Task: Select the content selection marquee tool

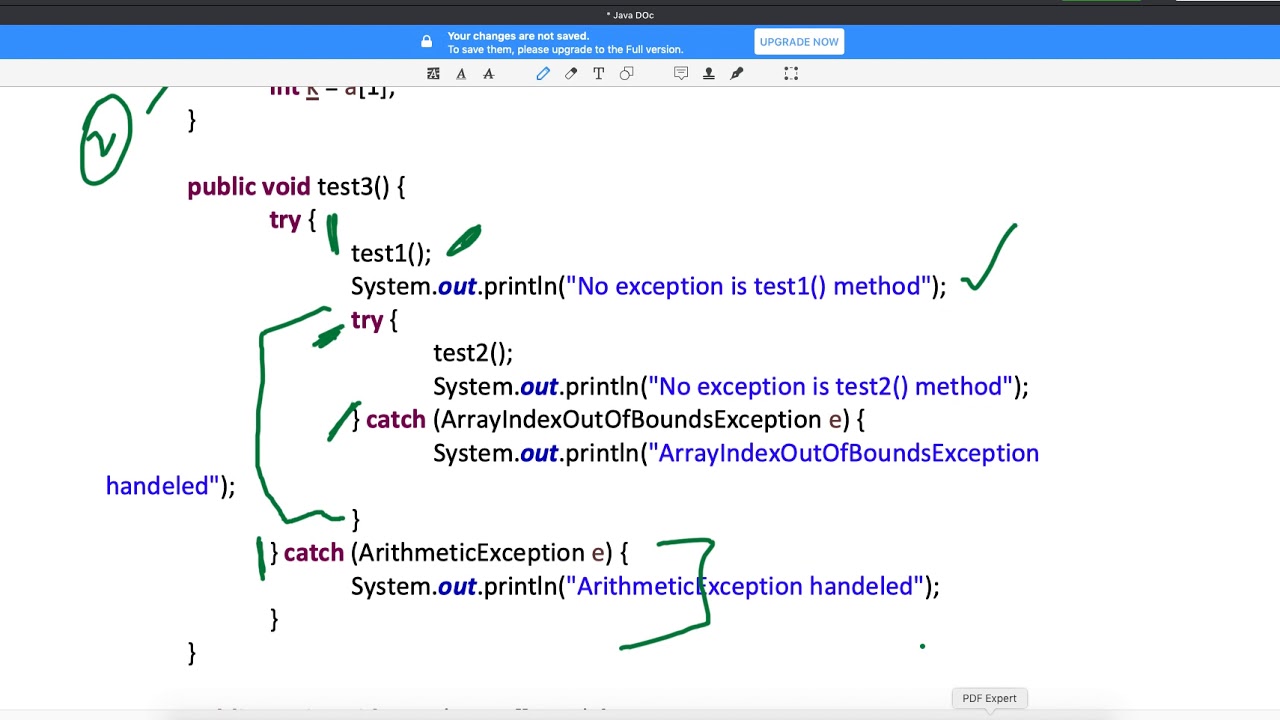Action: [x=791, y=73]
